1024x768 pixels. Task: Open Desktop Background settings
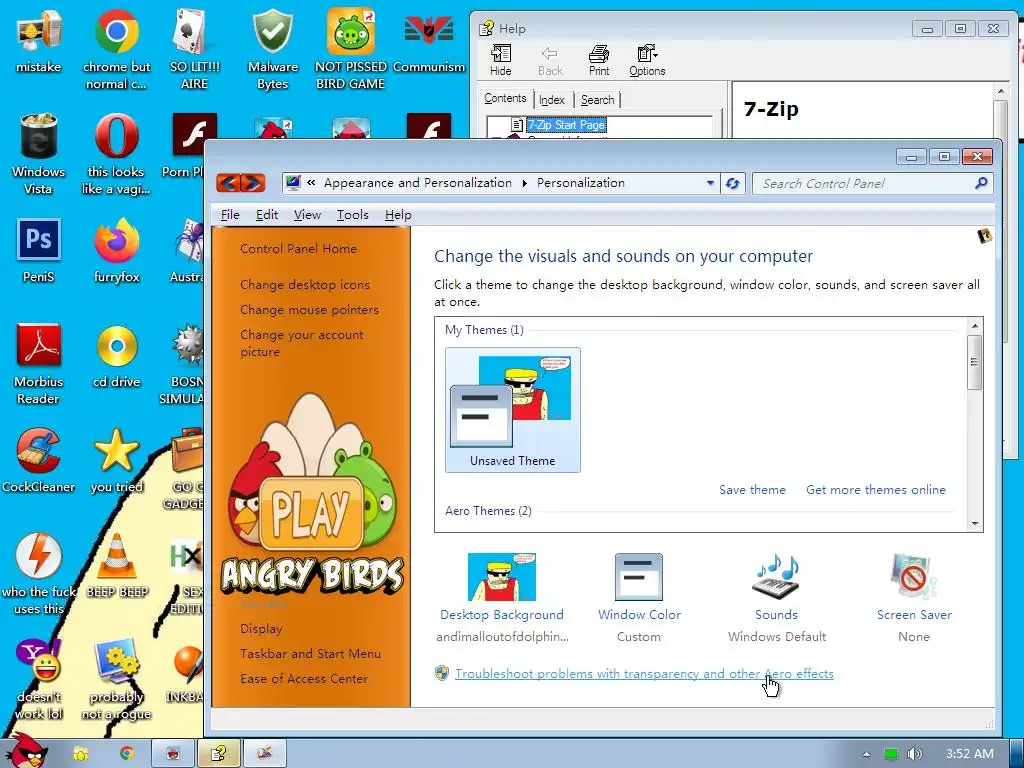pos(502,598)
